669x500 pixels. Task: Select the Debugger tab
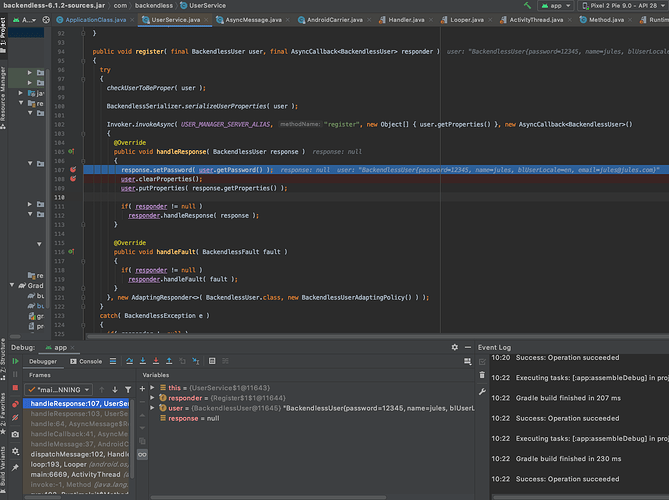(43, 361)
